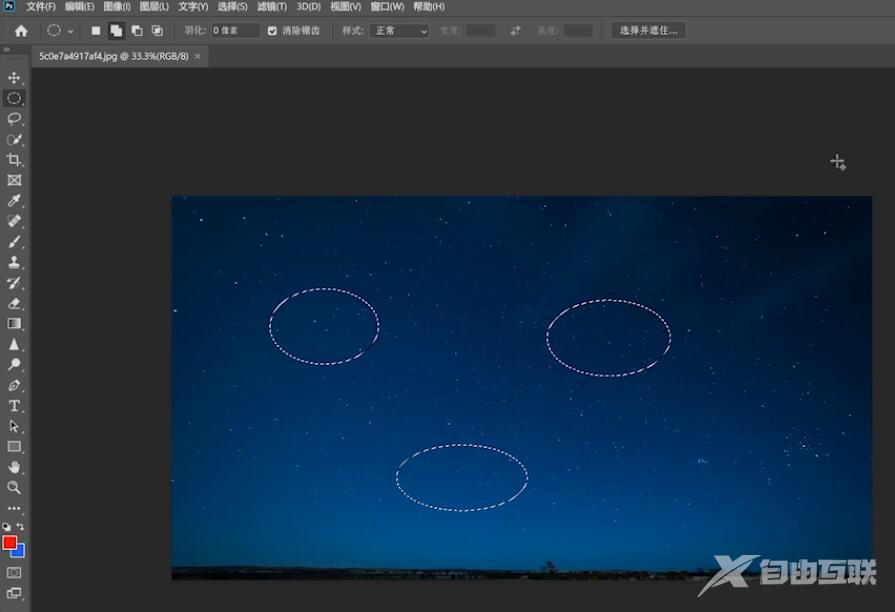Toggle the 消除锯齿 anti-alias checkbox
The width and height of the screenshot is (895, 612).
point(272,31)
